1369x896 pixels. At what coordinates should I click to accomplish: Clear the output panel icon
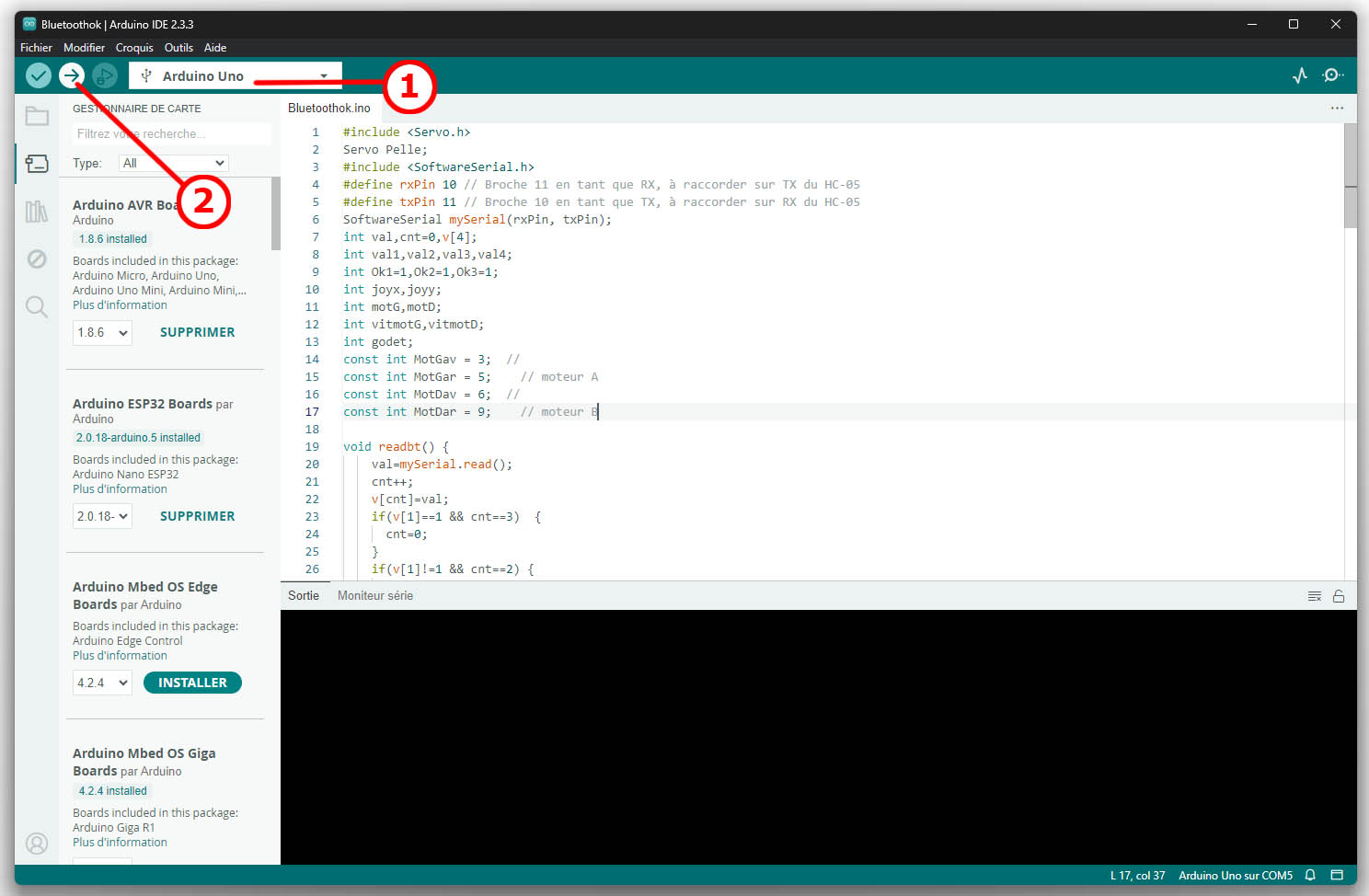coord(1315,596)
